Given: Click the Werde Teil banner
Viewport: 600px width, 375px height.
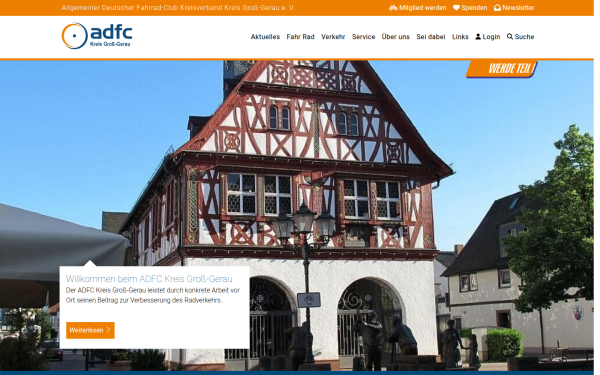Looking at the screenshot, I should click(502, 69).
